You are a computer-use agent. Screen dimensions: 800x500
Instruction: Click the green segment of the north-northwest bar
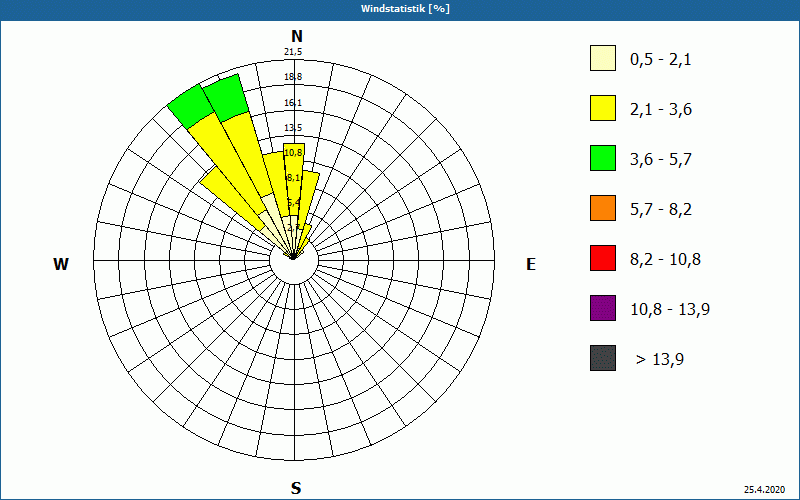[226, 97]
